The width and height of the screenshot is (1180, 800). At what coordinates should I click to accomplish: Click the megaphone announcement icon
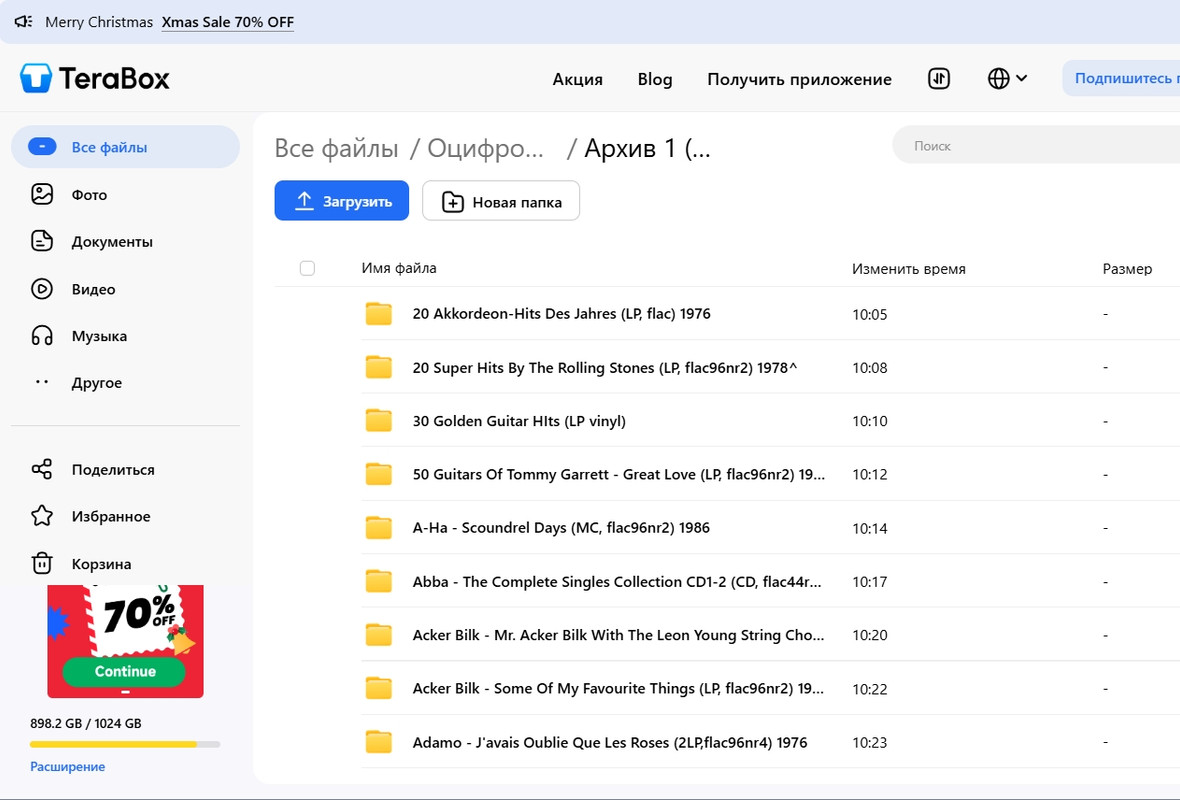coord(23,22)
